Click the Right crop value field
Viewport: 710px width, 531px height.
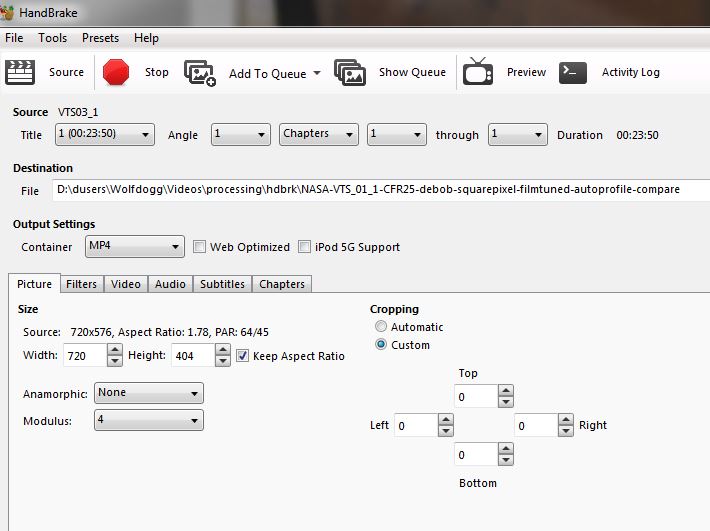tap(536, 426)
